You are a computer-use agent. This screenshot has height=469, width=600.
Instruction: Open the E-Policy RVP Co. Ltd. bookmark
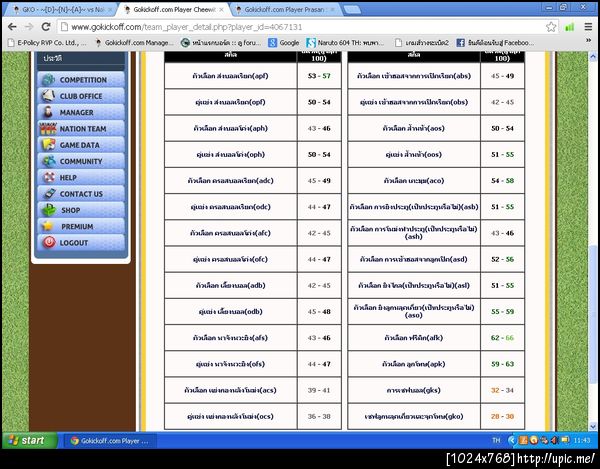48,43
